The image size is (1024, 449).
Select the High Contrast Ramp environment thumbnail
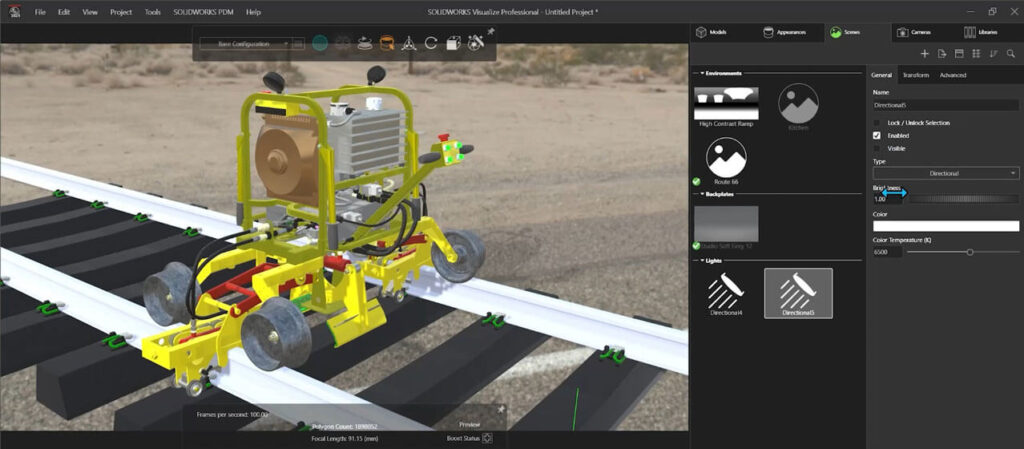tap(726, 102)
